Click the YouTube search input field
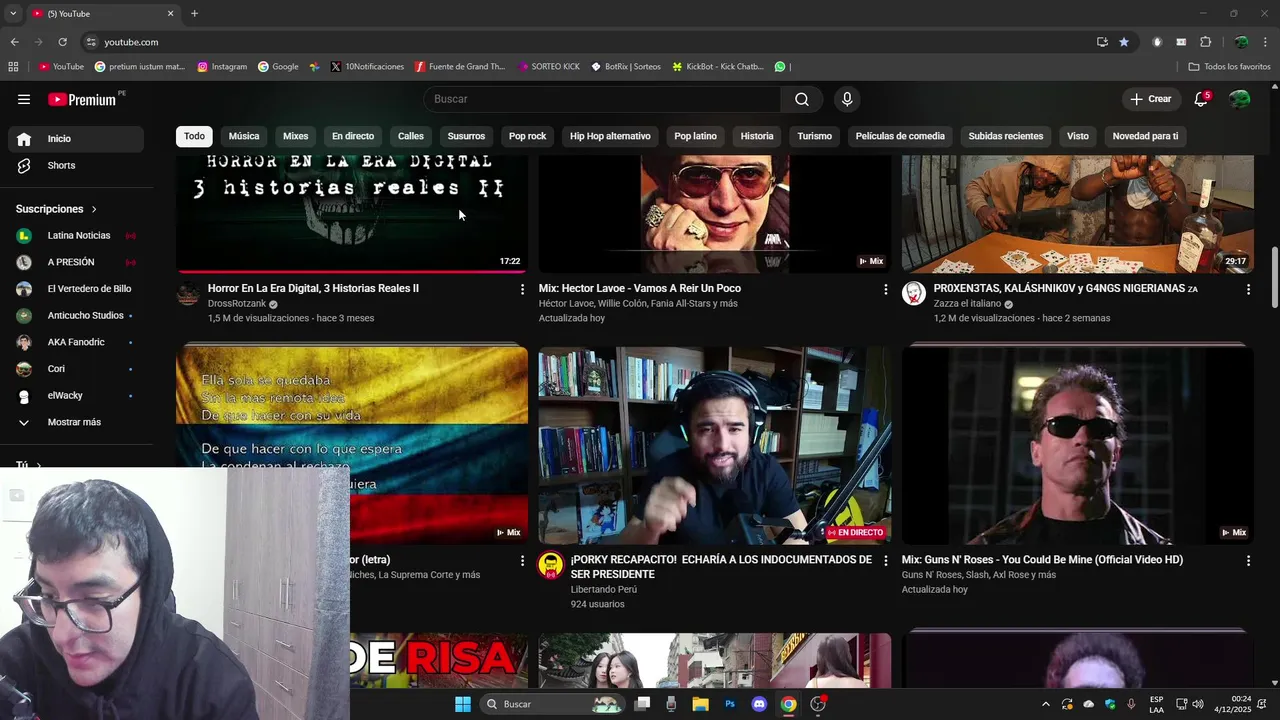Image resolution: width=1280 pixels, height=720 pixels. click(602, 99)
